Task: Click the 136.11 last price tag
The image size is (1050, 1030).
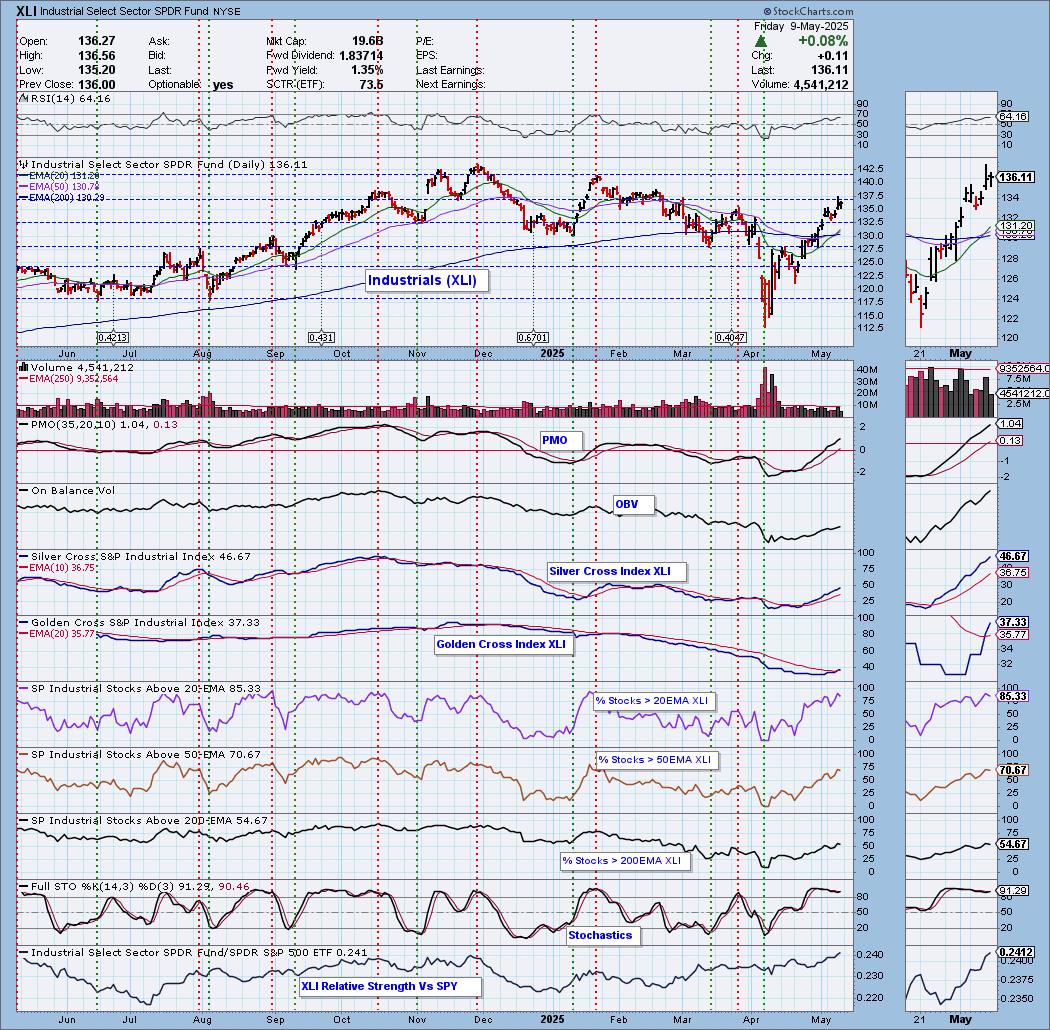Action: click(x=1016, y=177)
